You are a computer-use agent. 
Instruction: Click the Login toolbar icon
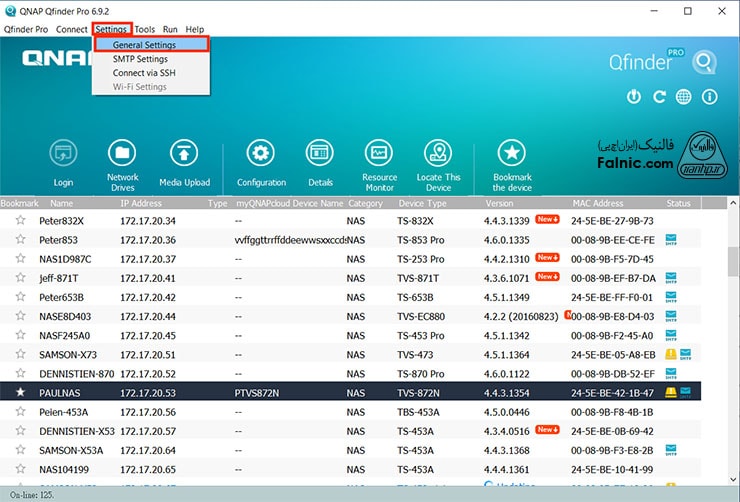(64, 154)
